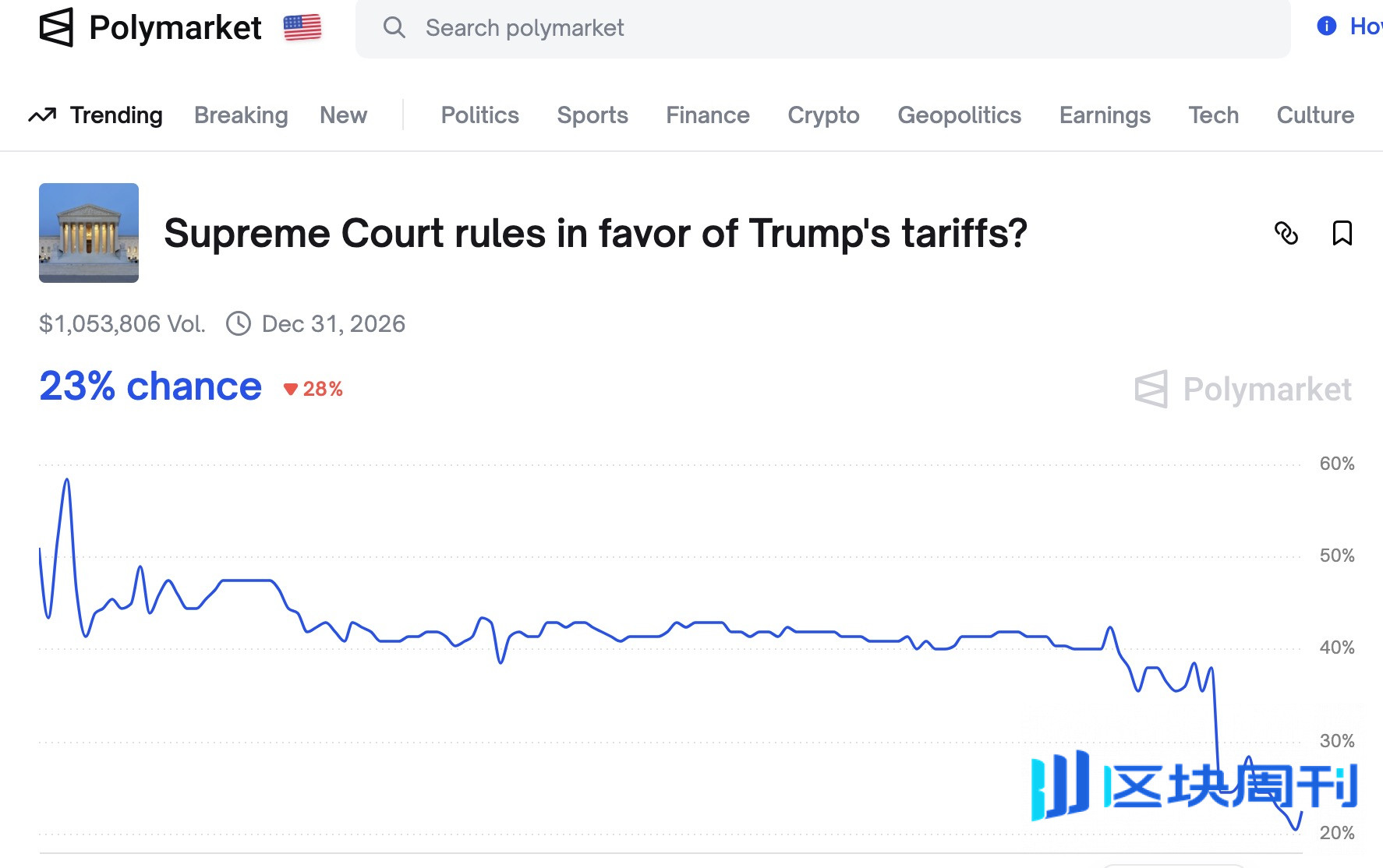Open the Politics category
This screenshot has width=1383, height=868.
(479, 115)
